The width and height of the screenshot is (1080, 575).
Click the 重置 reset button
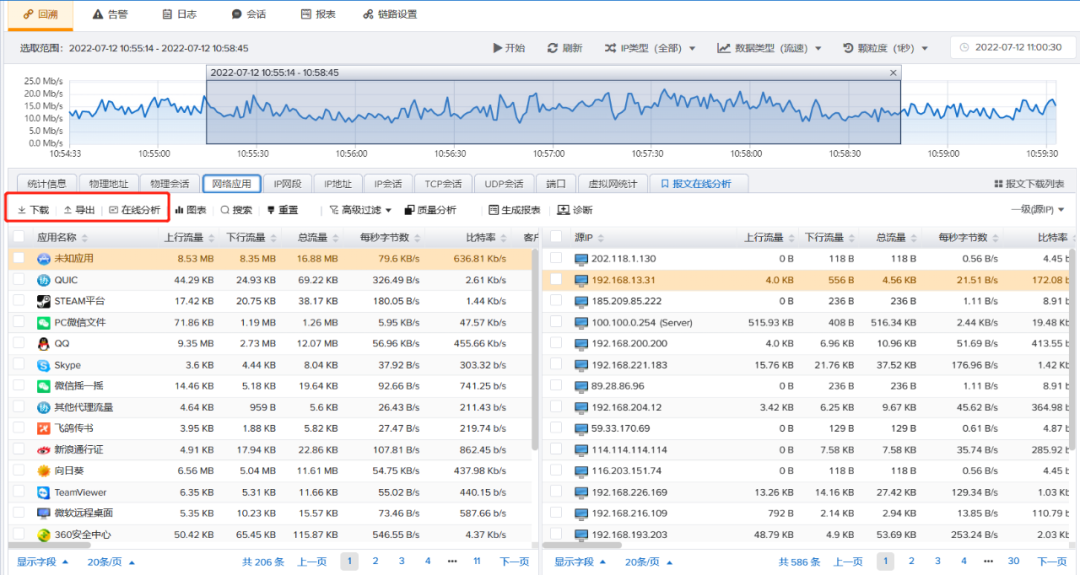pos(282,210)
